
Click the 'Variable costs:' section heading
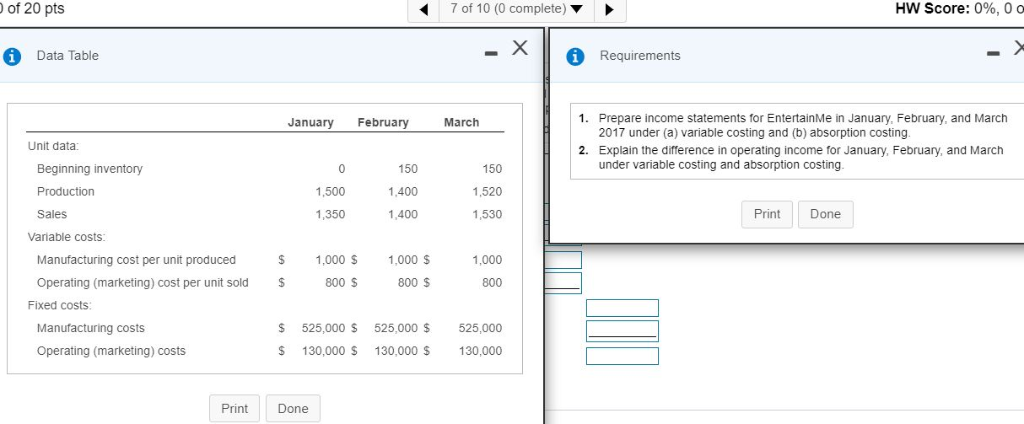click(x=66, y=237)
